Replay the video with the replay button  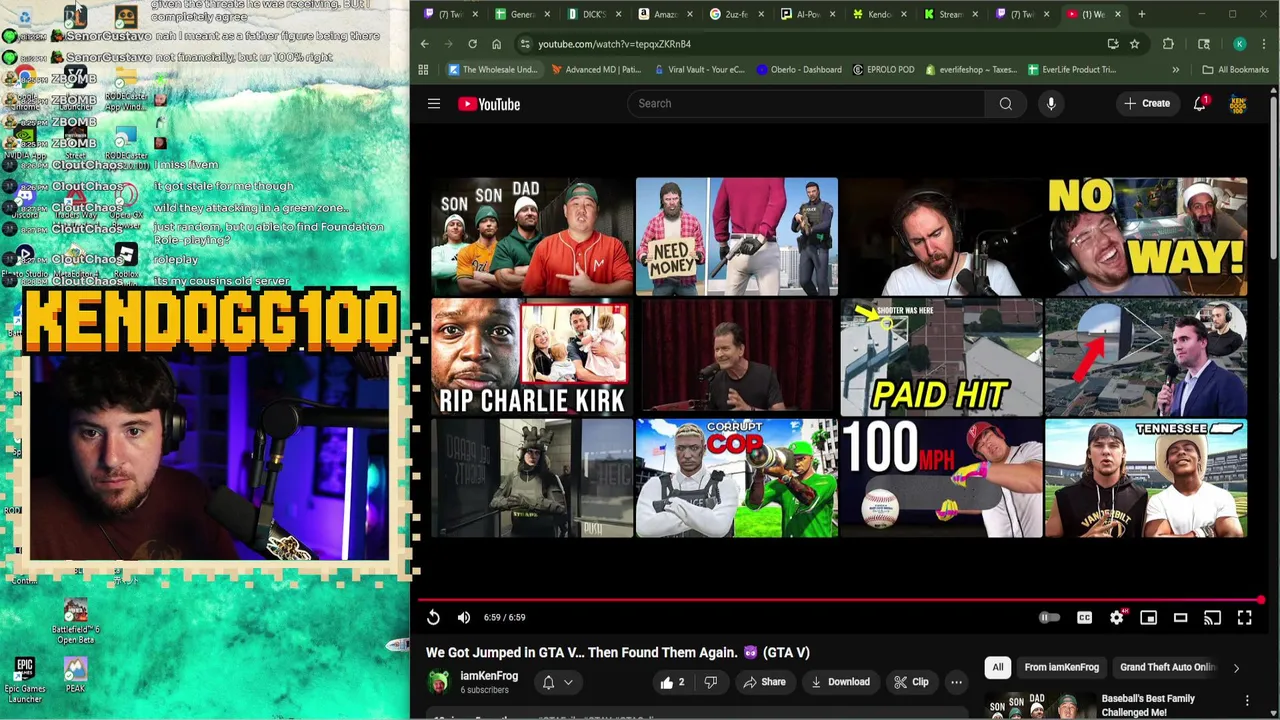pos(433,617)
